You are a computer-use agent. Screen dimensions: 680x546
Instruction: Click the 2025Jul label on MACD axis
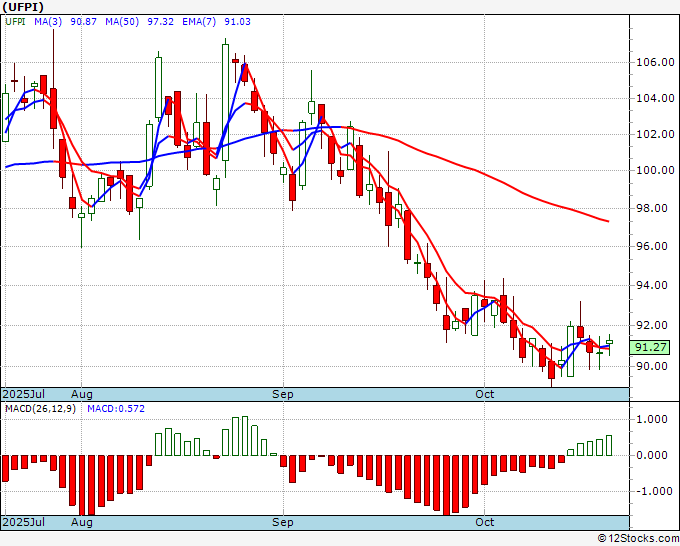tap(23, 522)
